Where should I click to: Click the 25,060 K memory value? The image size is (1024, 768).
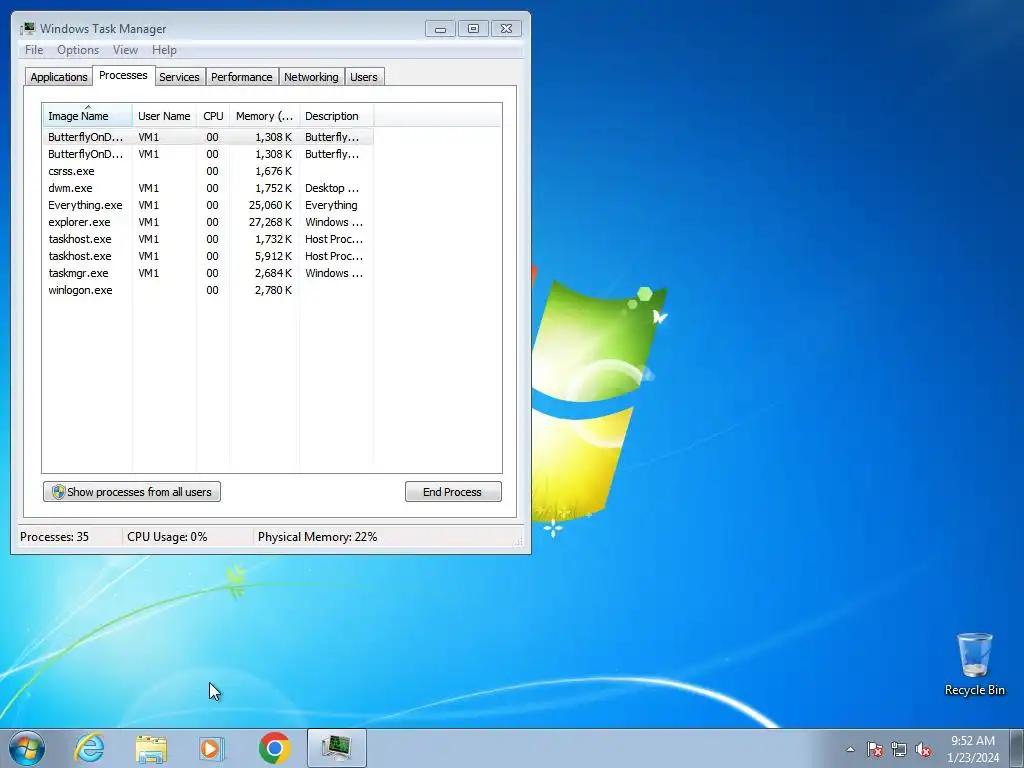270,205
